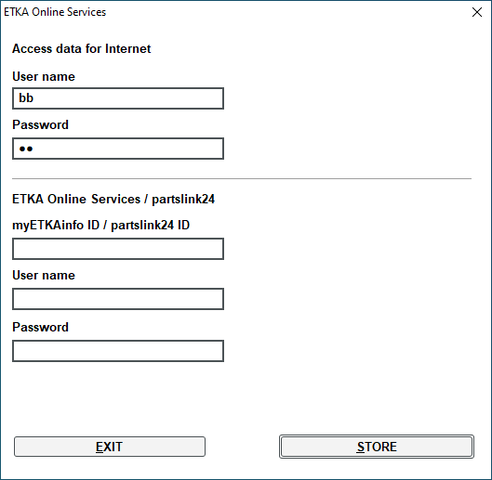Click the User name label above 'bb'

pyautogui.click(x=44, y=77)
